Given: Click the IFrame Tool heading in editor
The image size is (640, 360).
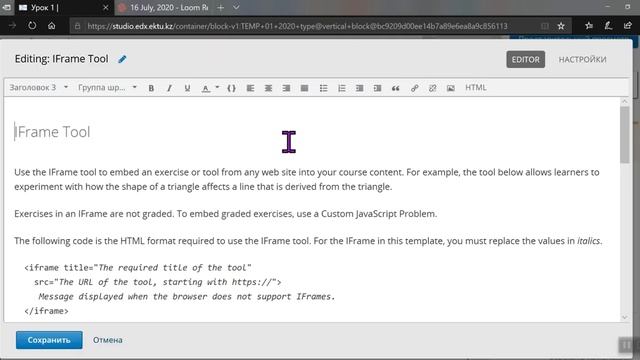Looking at the screenshot, I should (52, 132).
